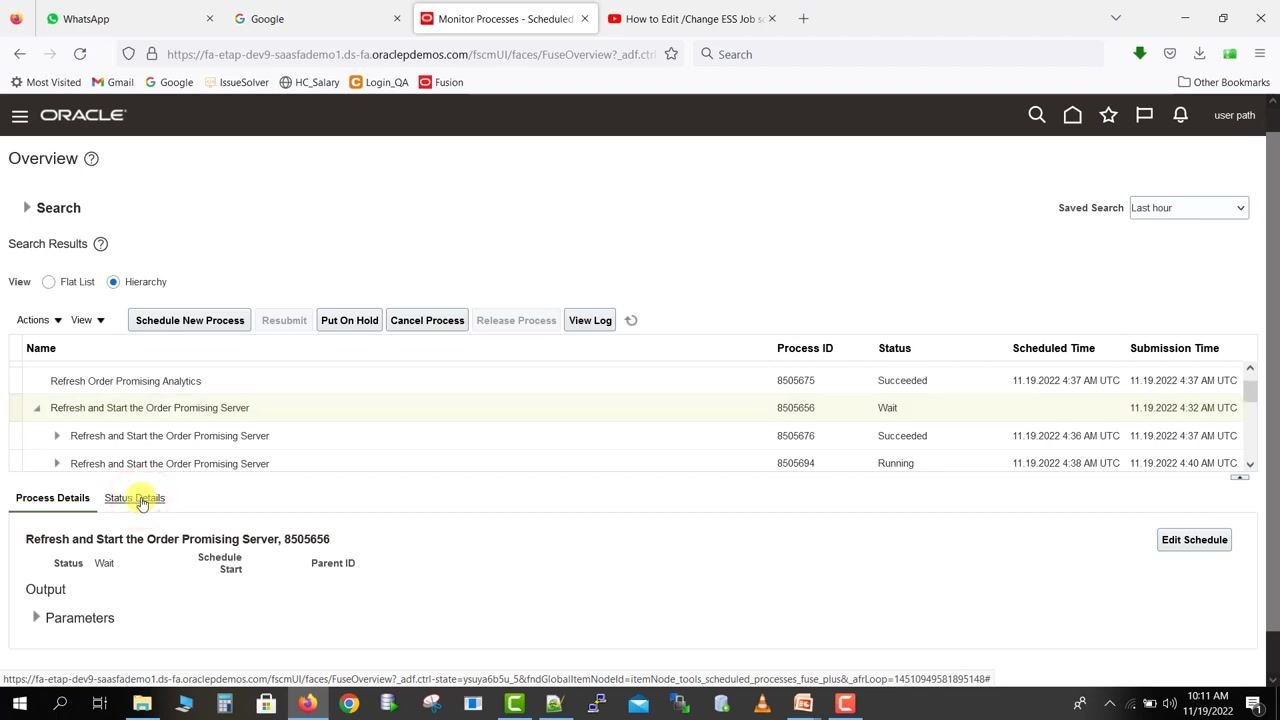The image size is (1280, 720).
Task: Open notifications bell icon
Action: click(1180, 115)
